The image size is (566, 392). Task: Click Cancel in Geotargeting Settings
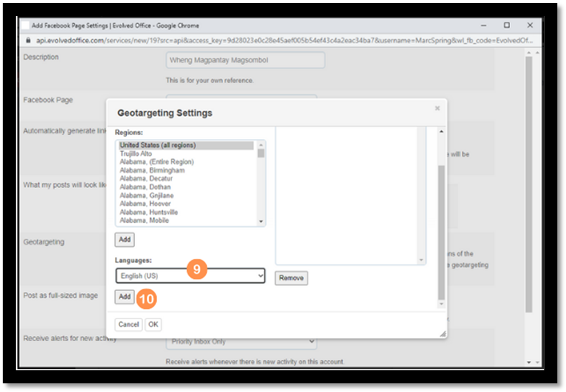pos(129,325)
